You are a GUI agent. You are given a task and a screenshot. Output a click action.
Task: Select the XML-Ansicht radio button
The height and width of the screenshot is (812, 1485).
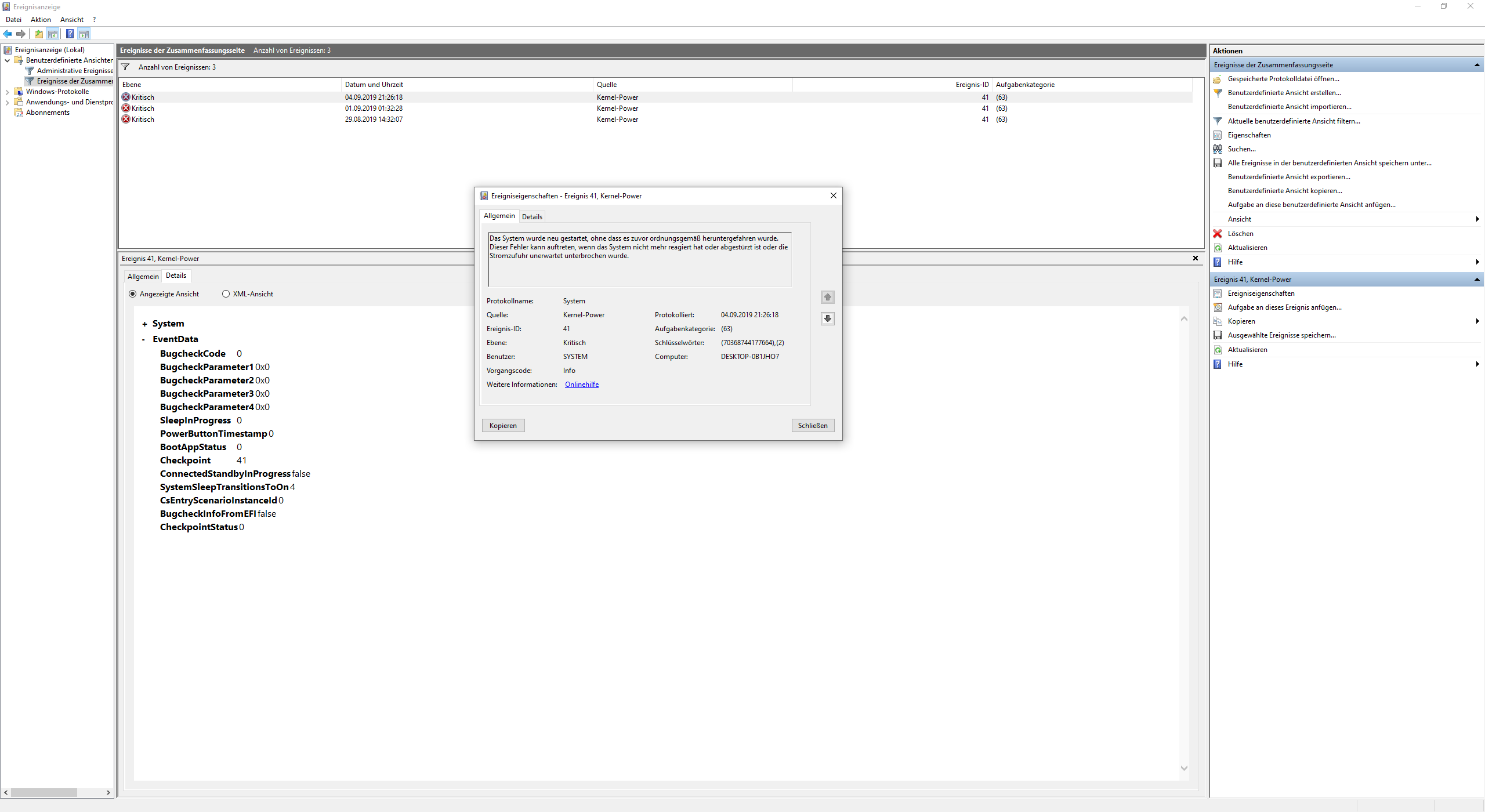[x=226, y=294]
